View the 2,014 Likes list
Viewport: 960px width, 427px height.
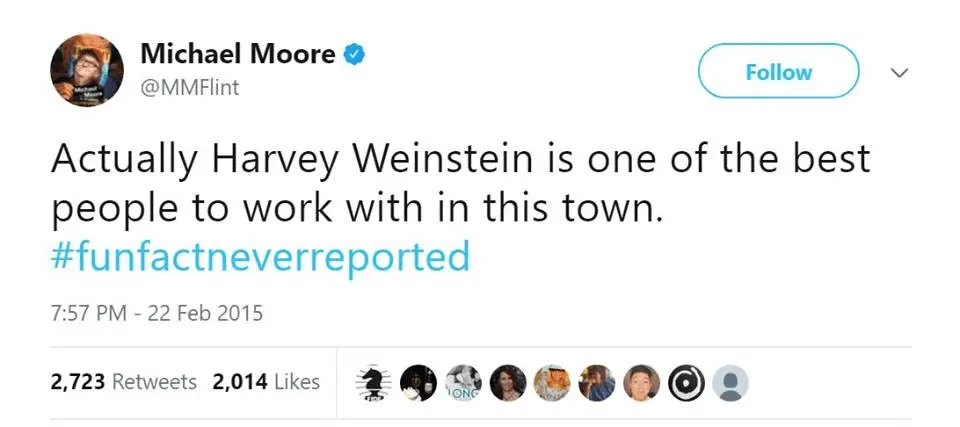tap(266, 382)
